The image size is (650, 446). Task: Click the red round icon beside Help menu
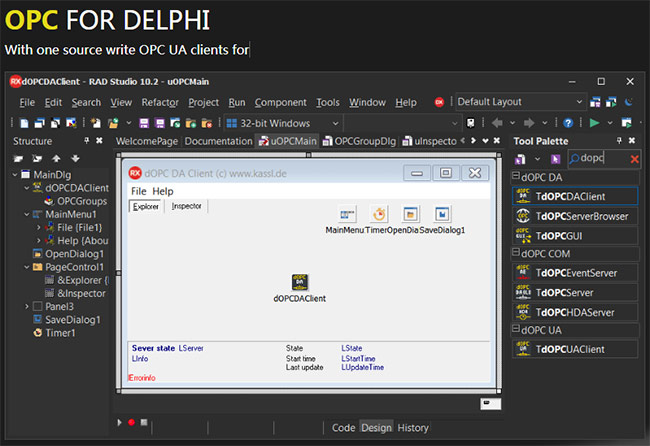click(x=439, y=102)
